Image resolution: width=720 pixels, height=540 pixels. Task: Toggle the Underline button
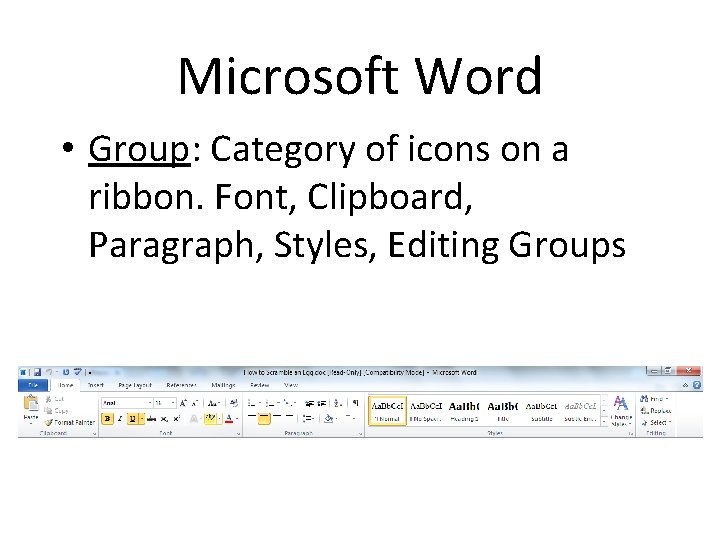[x=132, y=419]
